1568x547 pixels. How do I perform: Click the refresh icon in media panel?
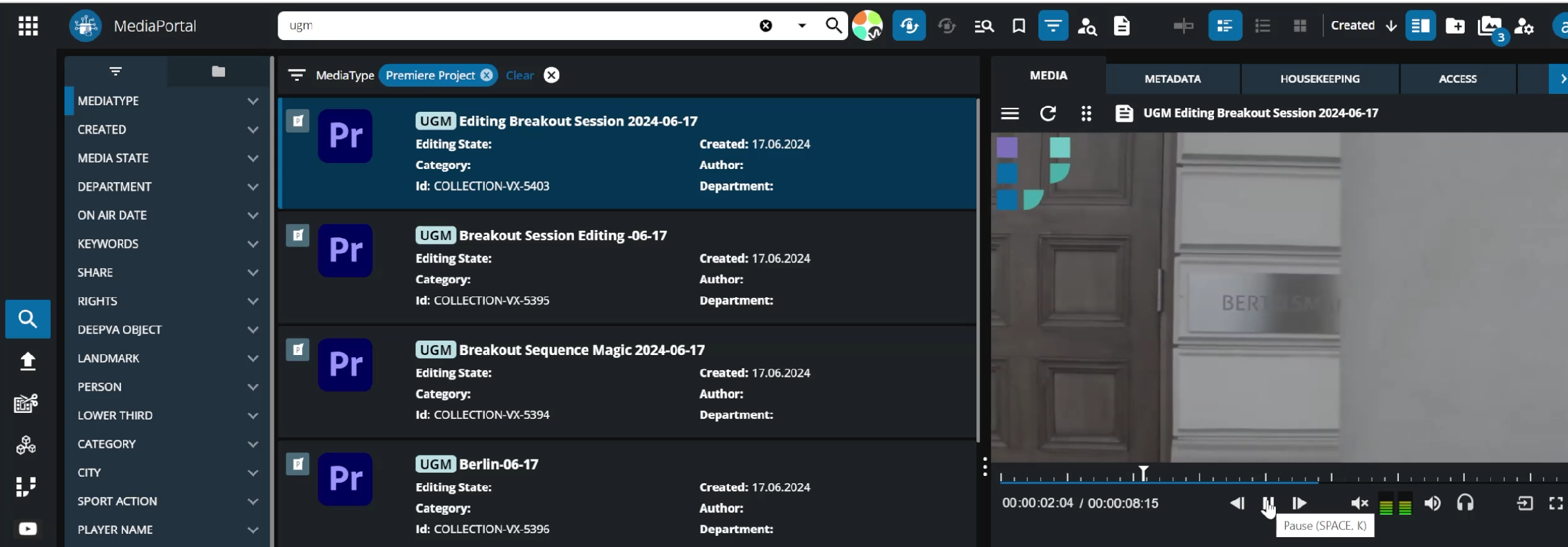tap(1048, 114)
